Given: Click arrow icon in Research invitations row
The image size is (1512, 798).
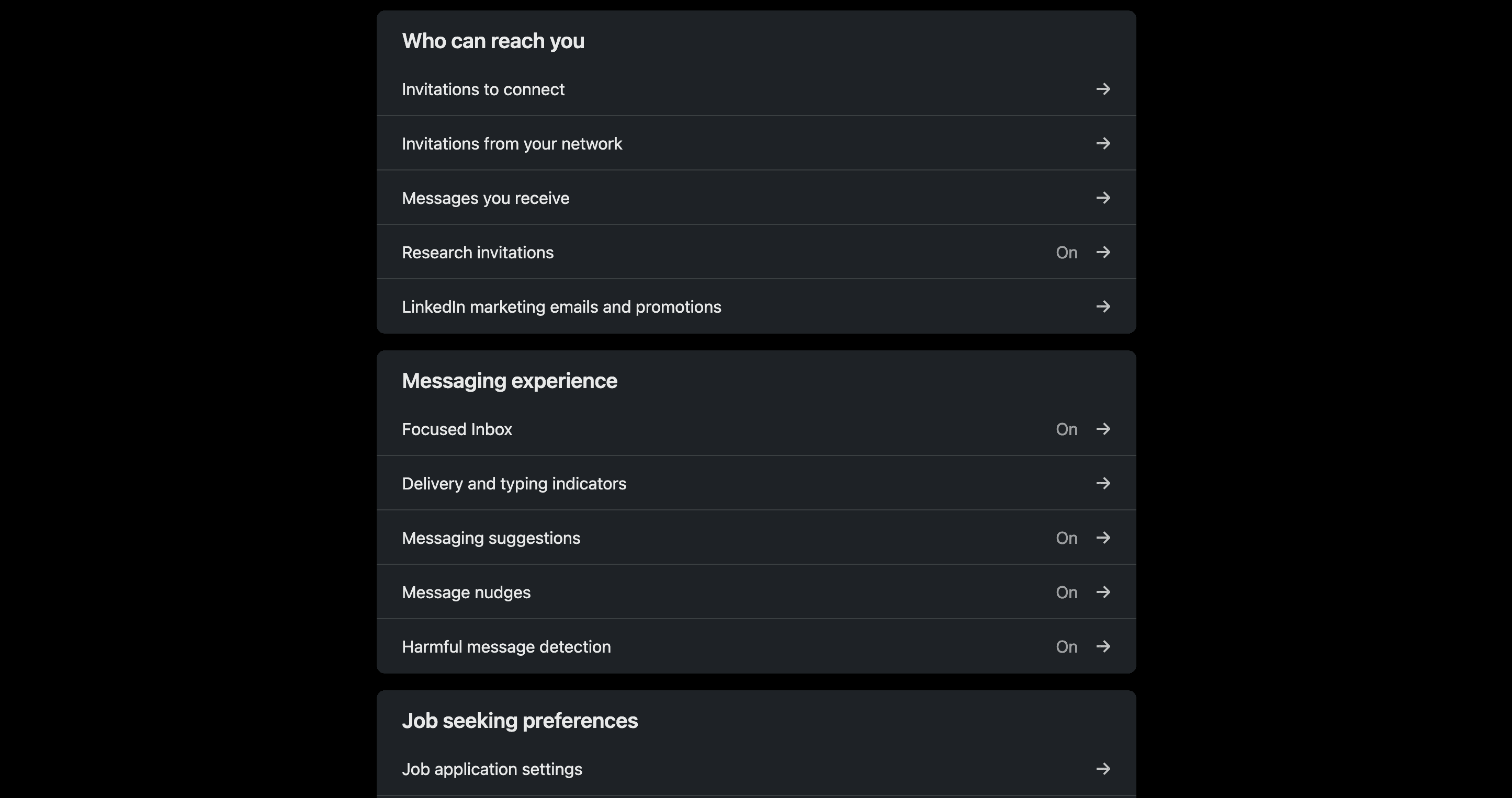Looking at the screenshot, I should [x=1103, y=252].
